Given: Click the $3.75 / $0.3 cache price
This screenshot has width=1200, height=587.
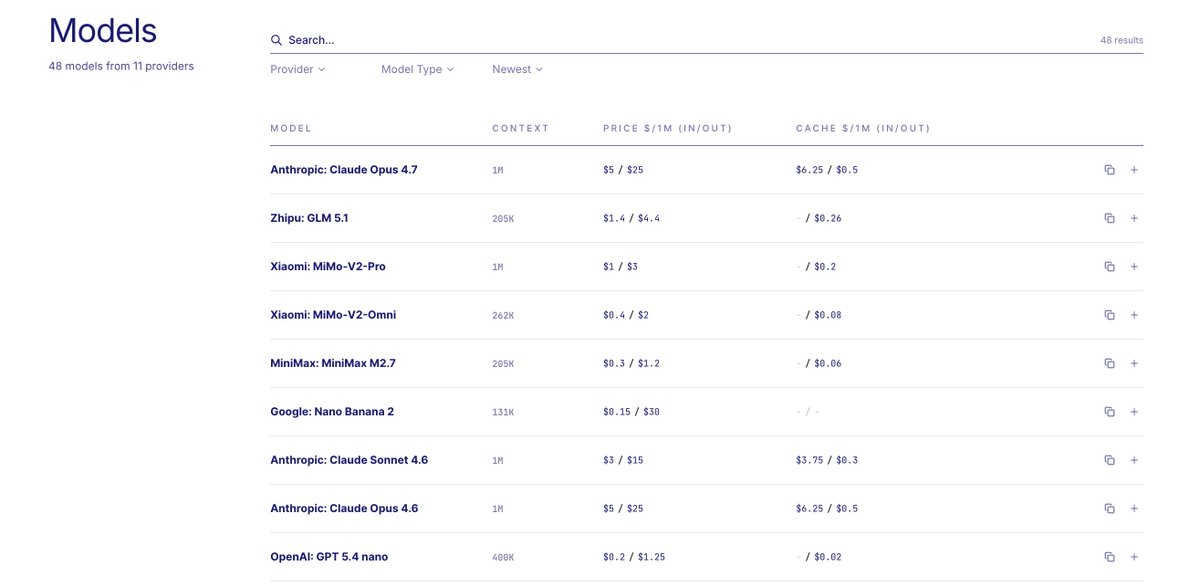Looking at the screenshot, I should point(827,460).
